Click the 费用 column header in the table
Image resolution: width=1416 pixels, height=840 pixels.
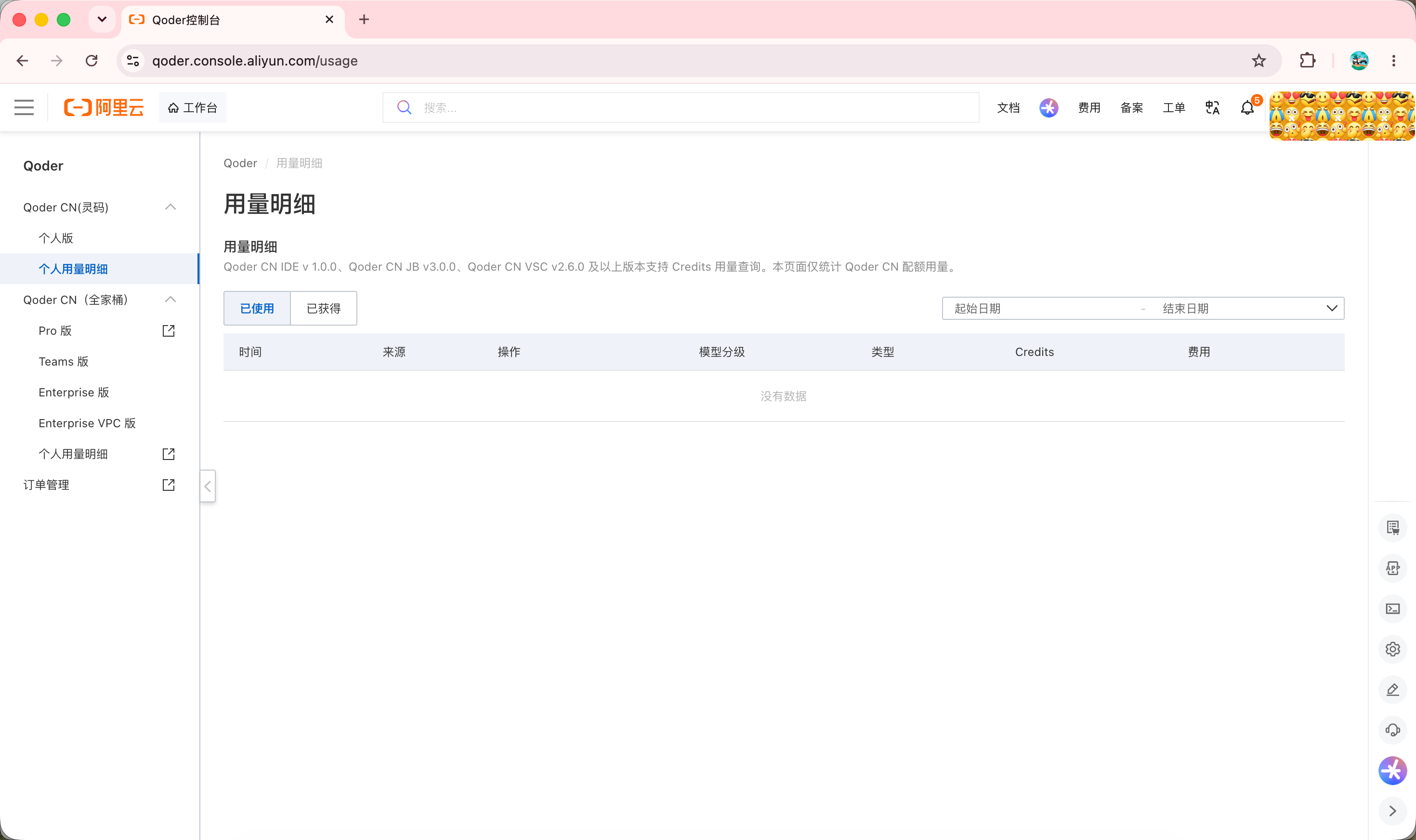(1199, 352)
